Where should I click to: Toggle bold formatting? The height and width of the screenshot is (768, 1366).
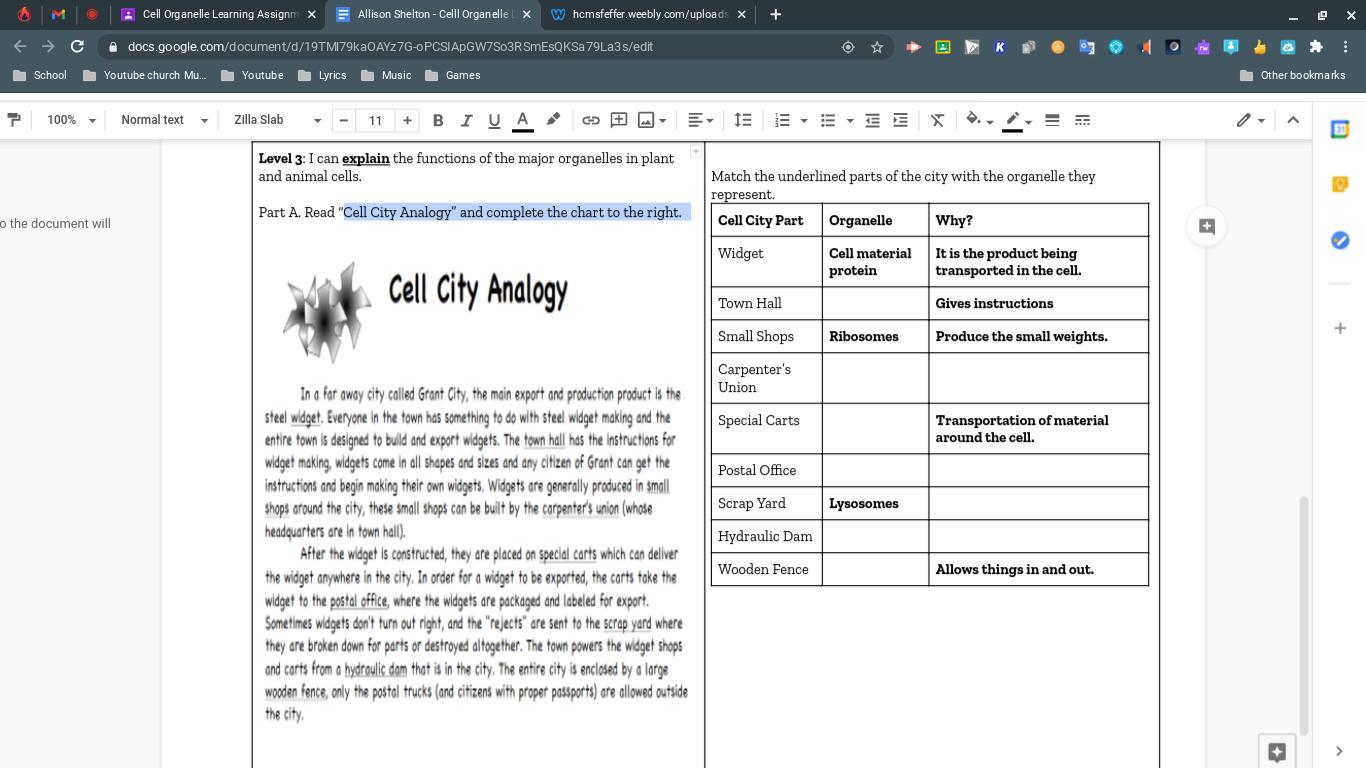click(437, 120)
